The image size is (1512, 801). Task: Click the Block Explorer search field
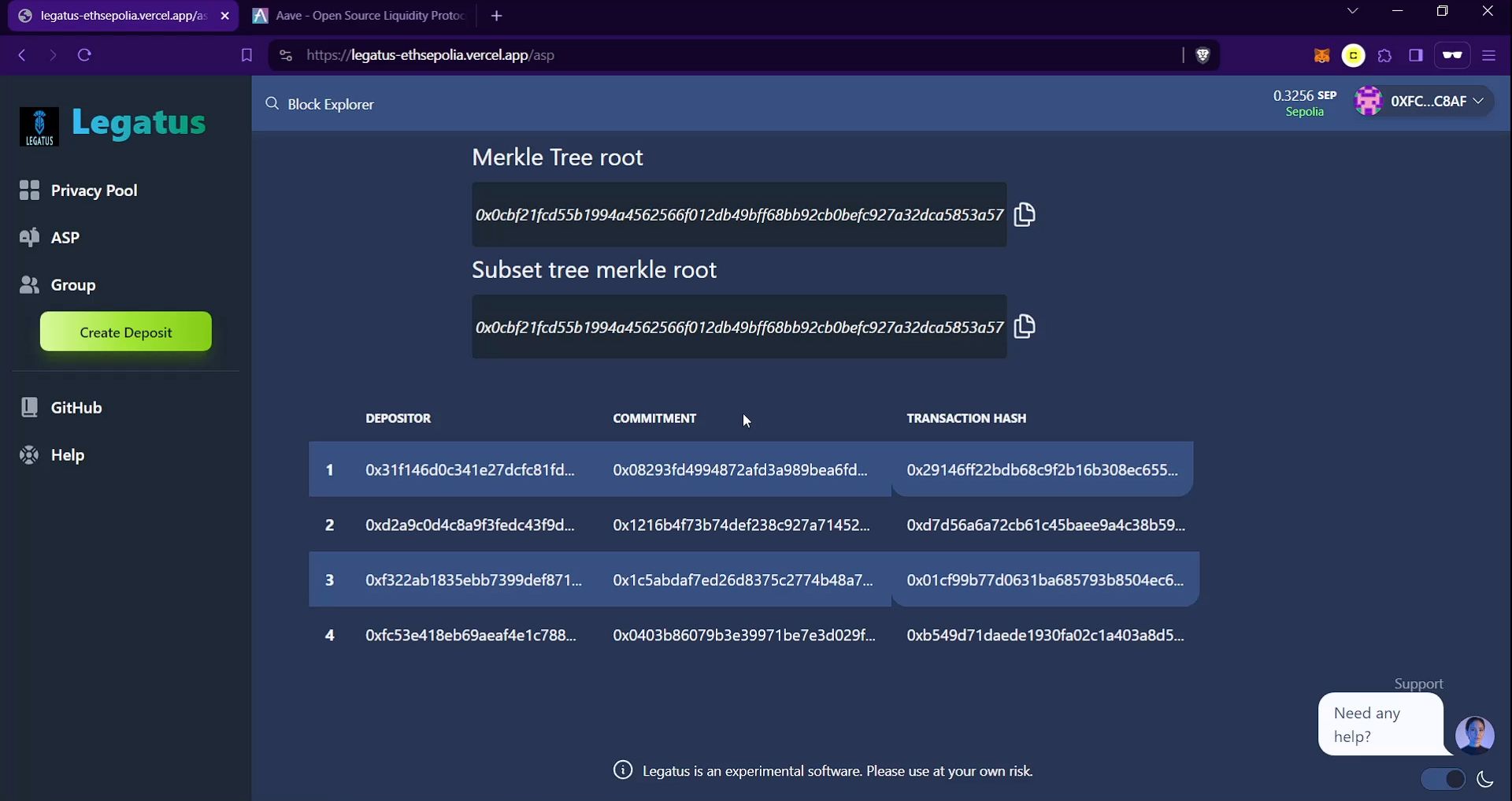click(x=331, y=104)
